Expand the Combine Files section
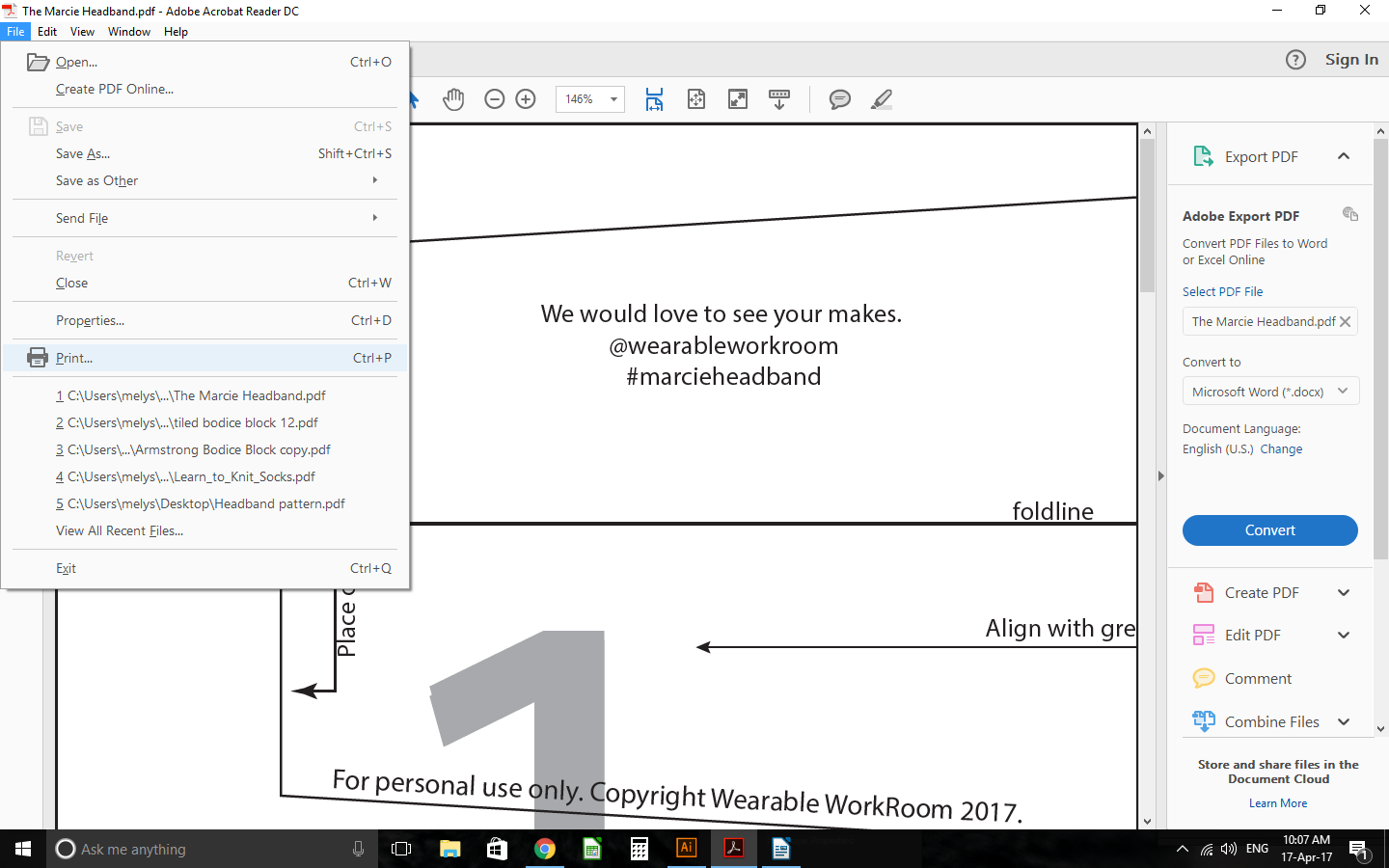 1344,721
